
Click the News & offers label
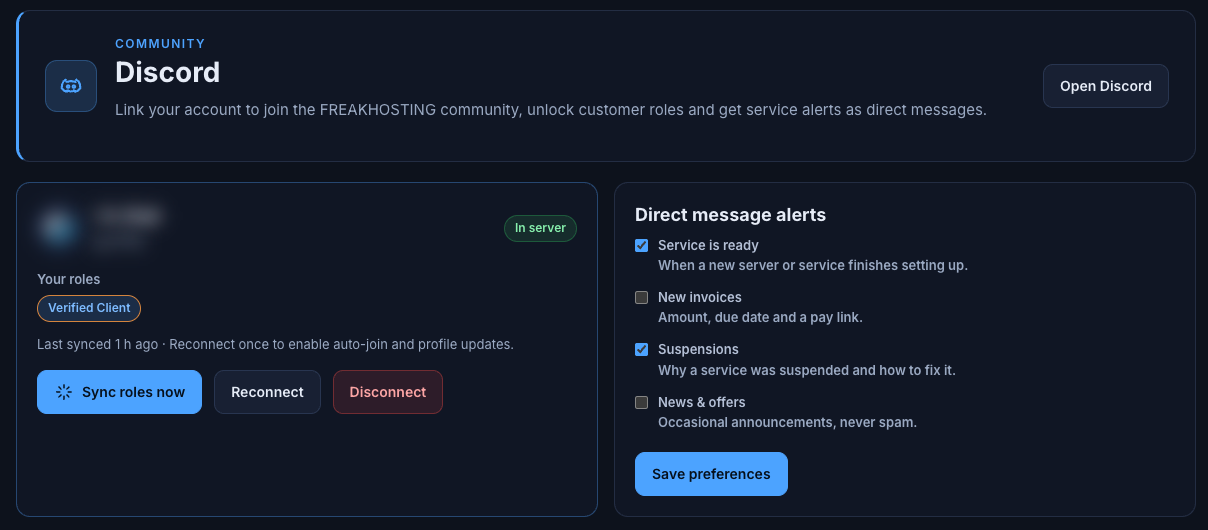[702, 402]
